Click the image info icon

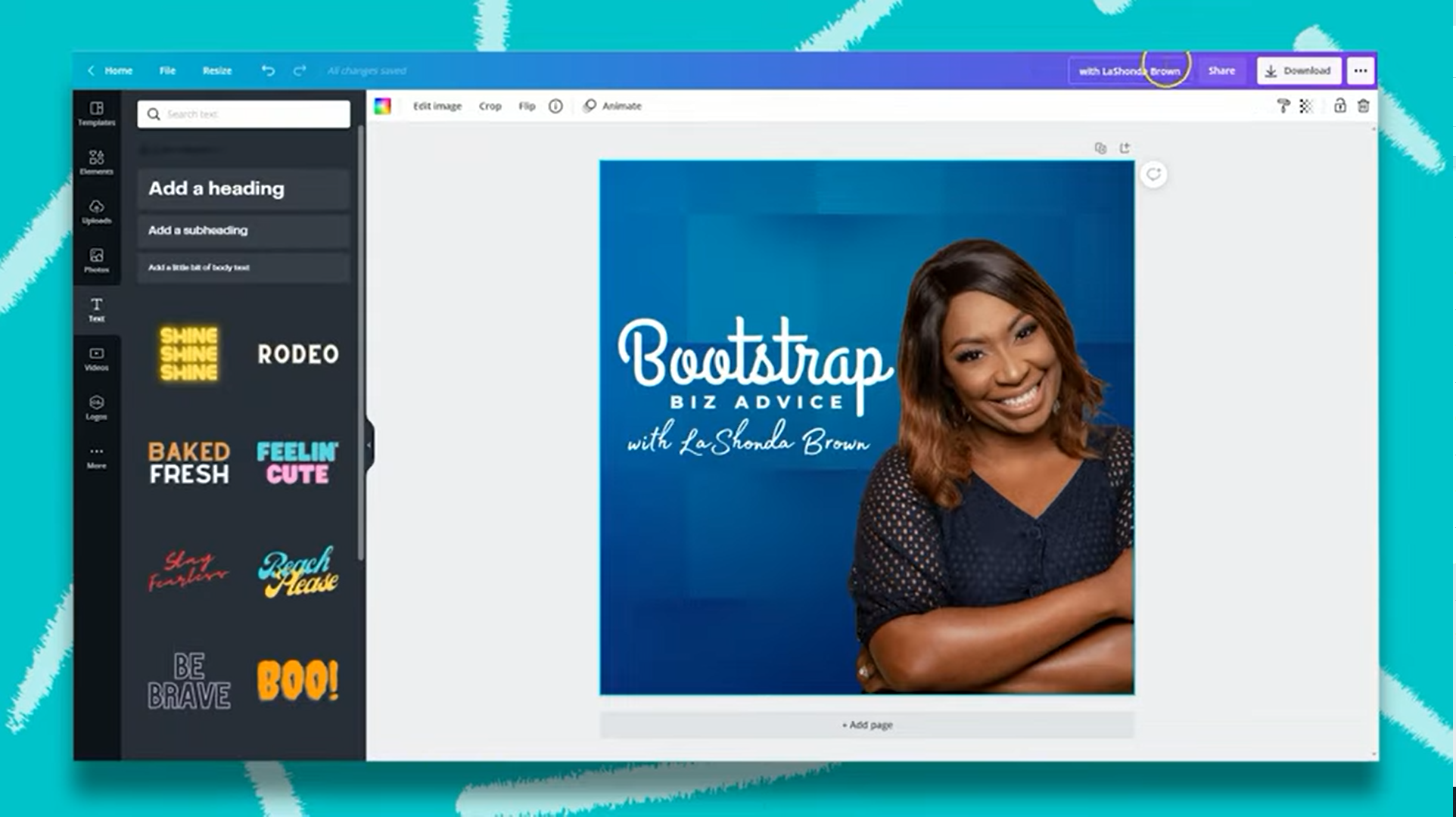pos(555,106)
